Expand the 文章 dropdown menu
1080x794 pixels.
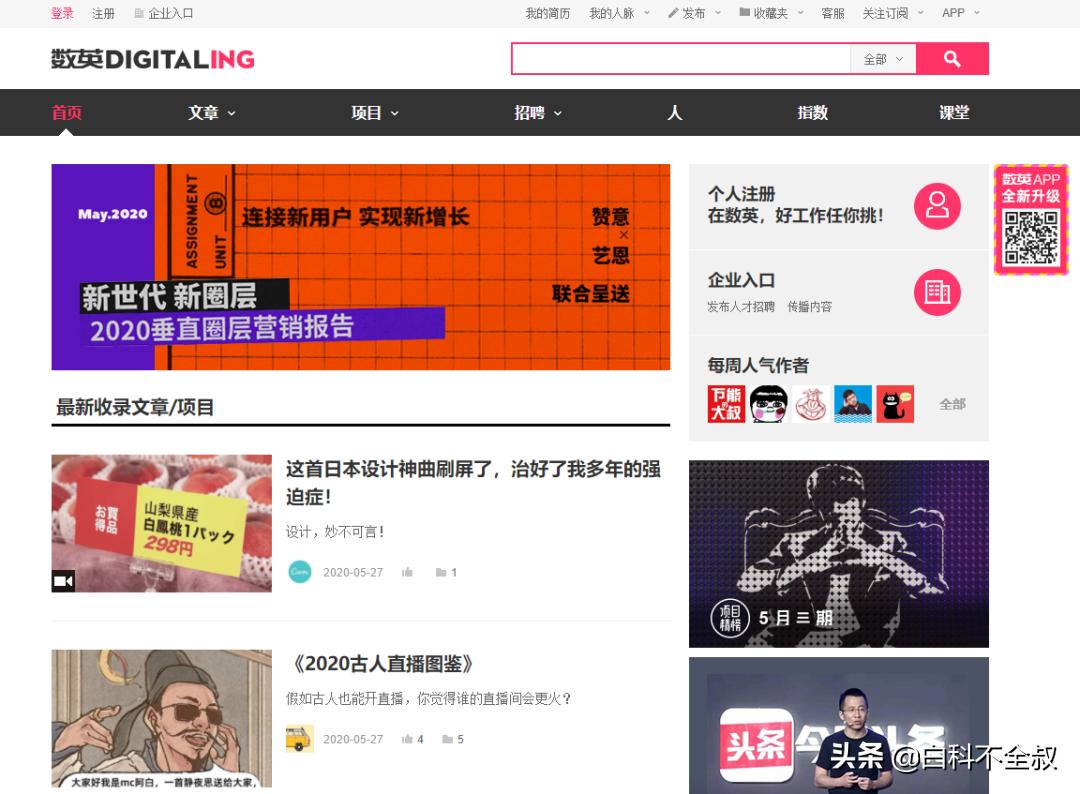(211, 113)
